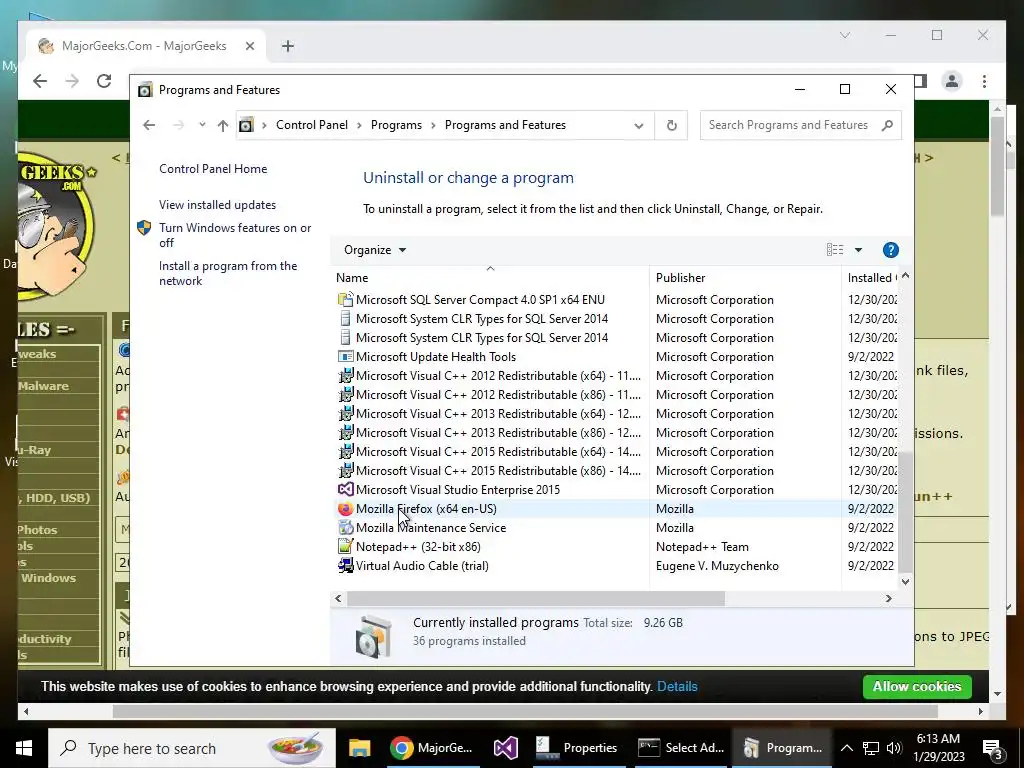Click the change view icon
The height and width of the screenshot is (768, 1024).
coord(835,249)
